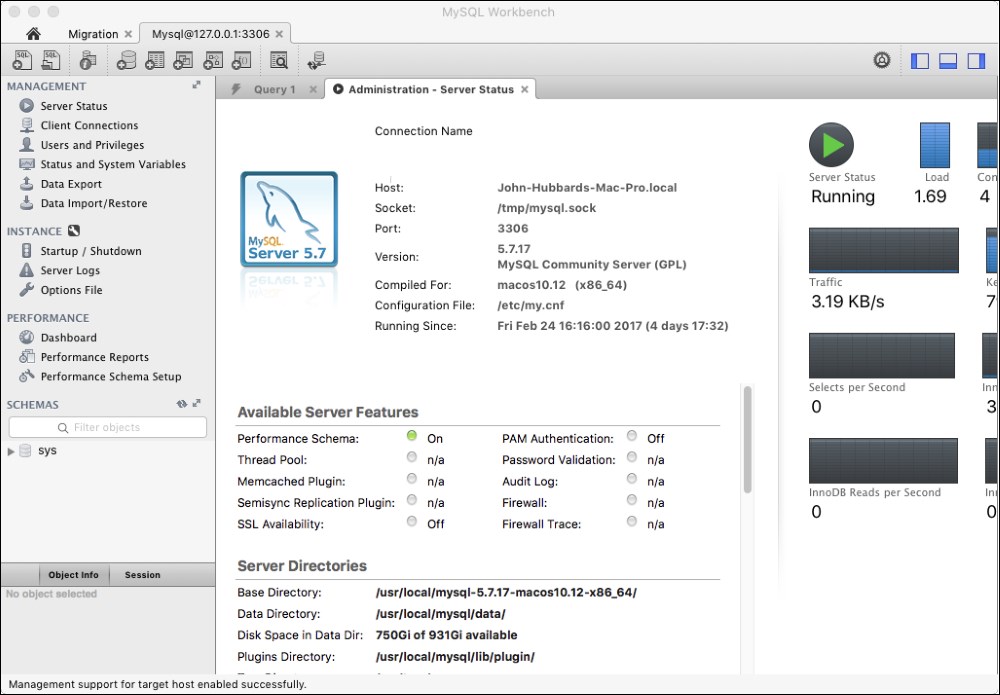Open the schema inspector toolbar icon
Screen dimensions: 1000x695
coord(88,60)
